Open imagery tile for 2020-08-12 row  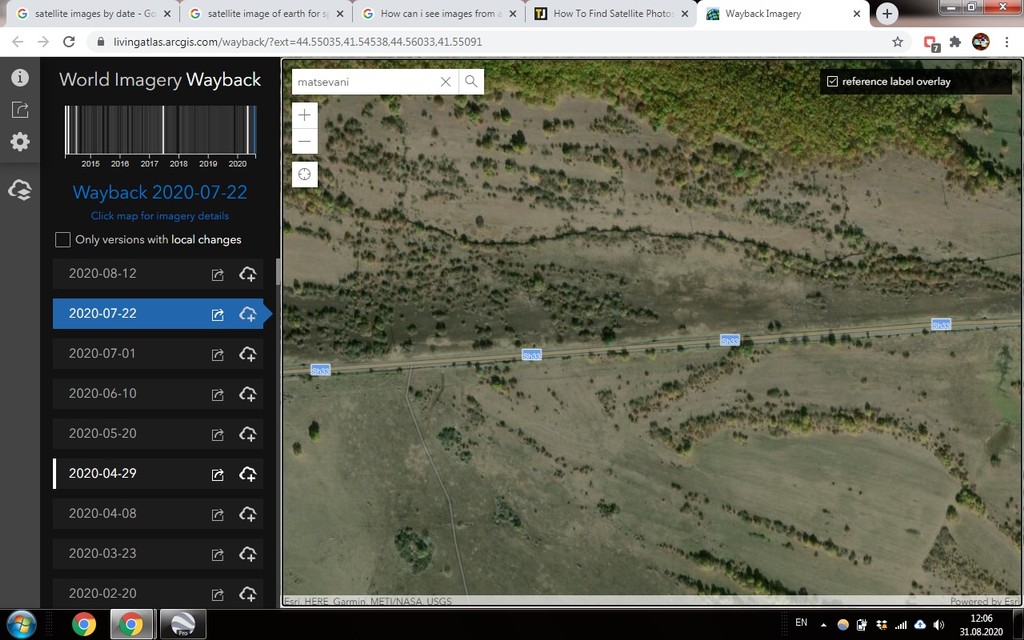(x=217, y=275)
